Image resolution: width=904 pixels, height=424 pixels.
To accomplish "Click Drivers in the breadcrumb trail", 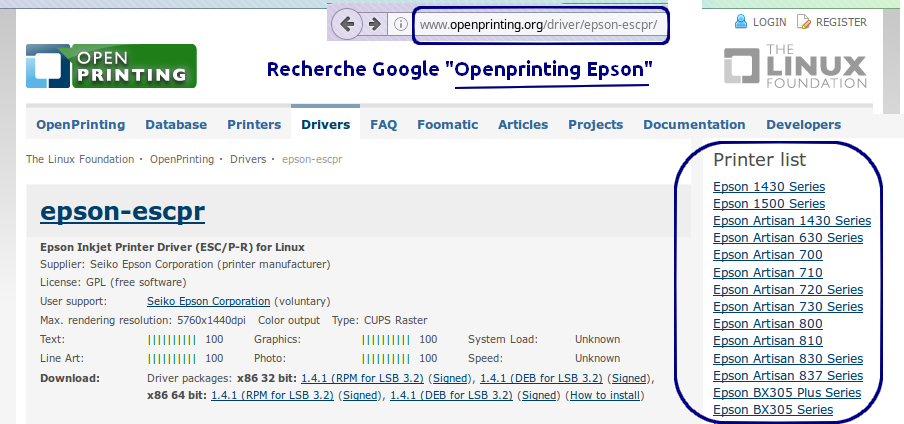I will 248,159.
